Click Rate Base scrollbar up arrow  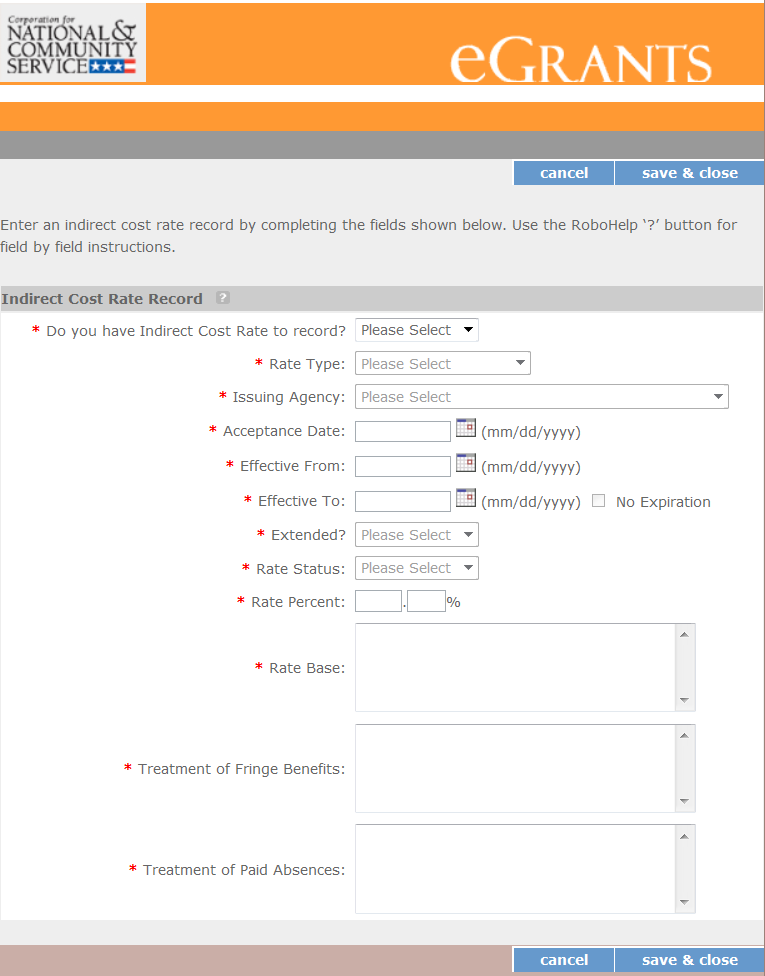(685, 634)
